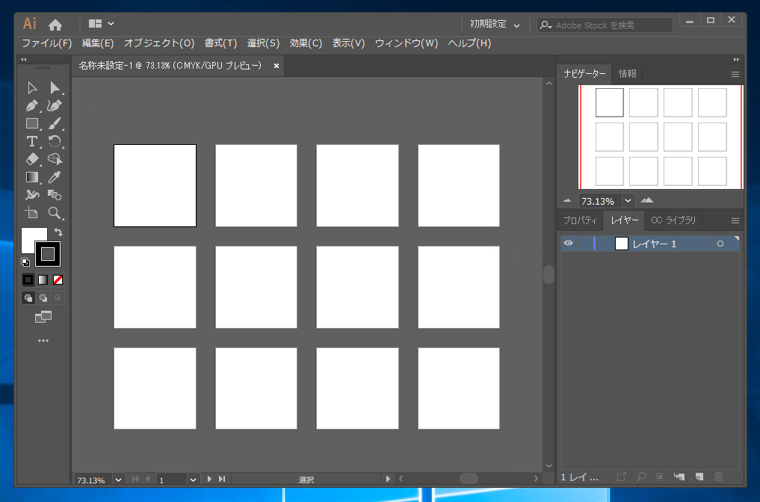Swap fill and stroke colors arrow
The width and height of the screenshot is (760, 502).
tap(58, 232)
